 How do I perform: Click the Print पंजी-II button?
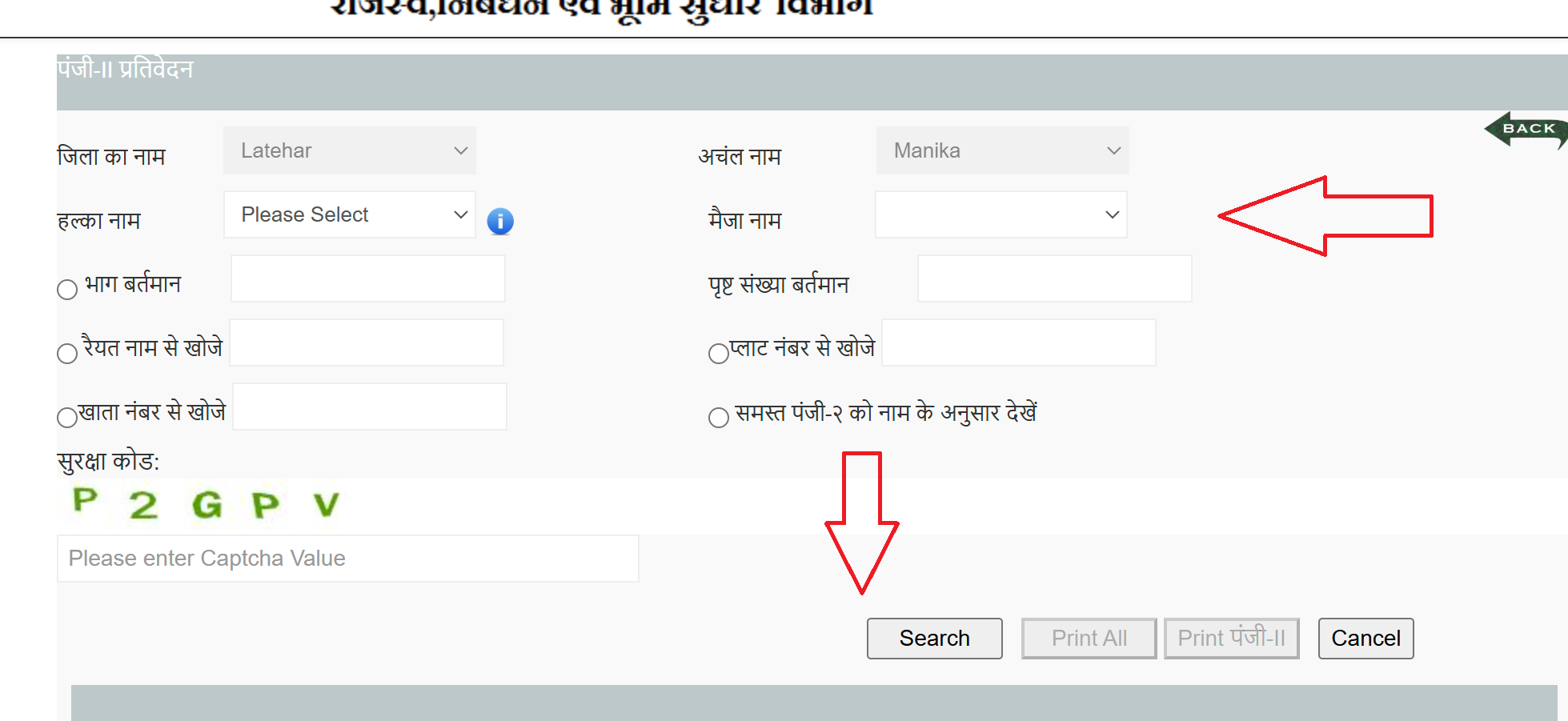pyautogui.click(x=1231, y=638)
